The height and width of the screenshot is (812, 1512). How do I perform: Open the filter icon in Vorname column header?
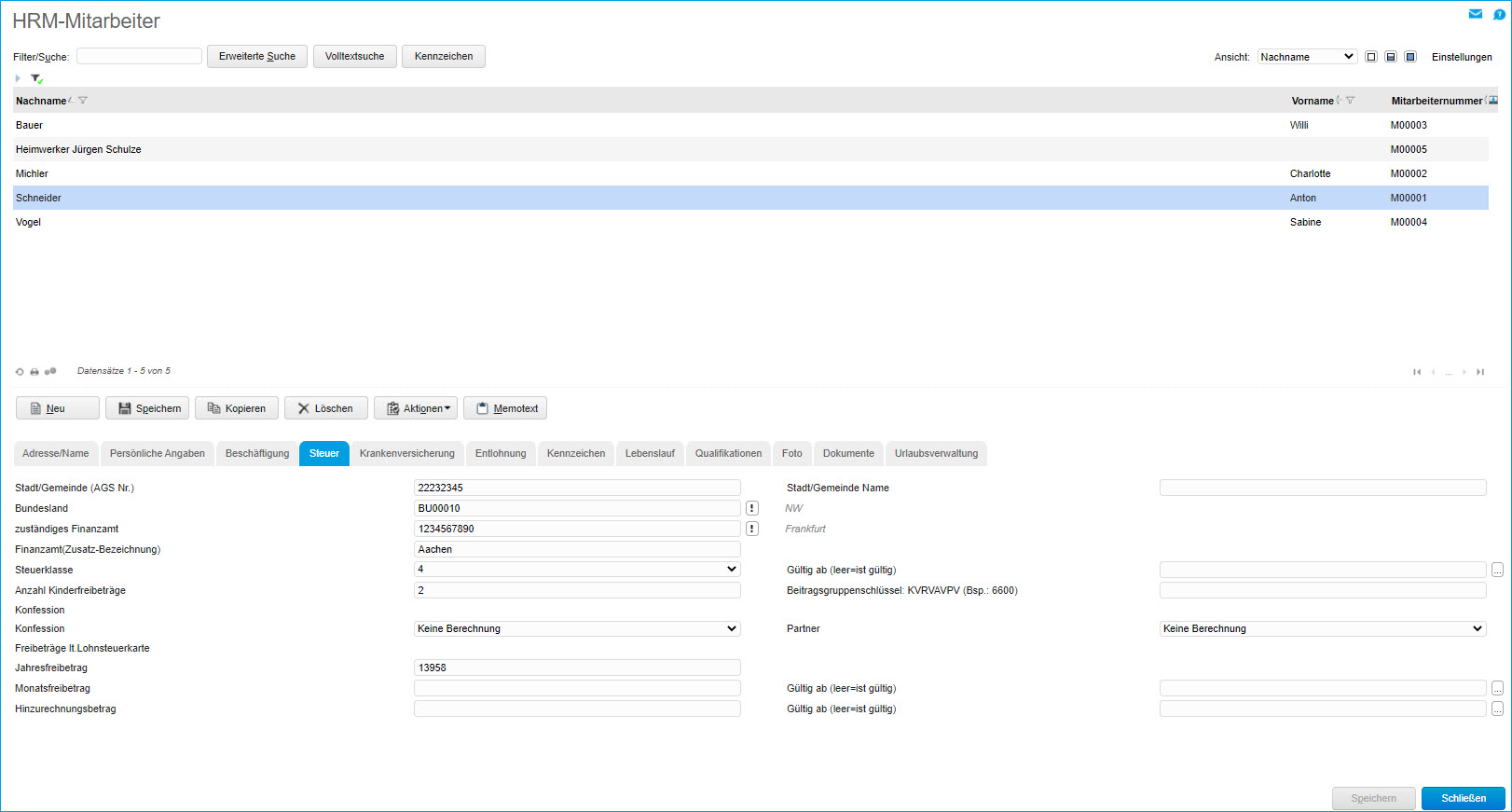[1350, 101]
